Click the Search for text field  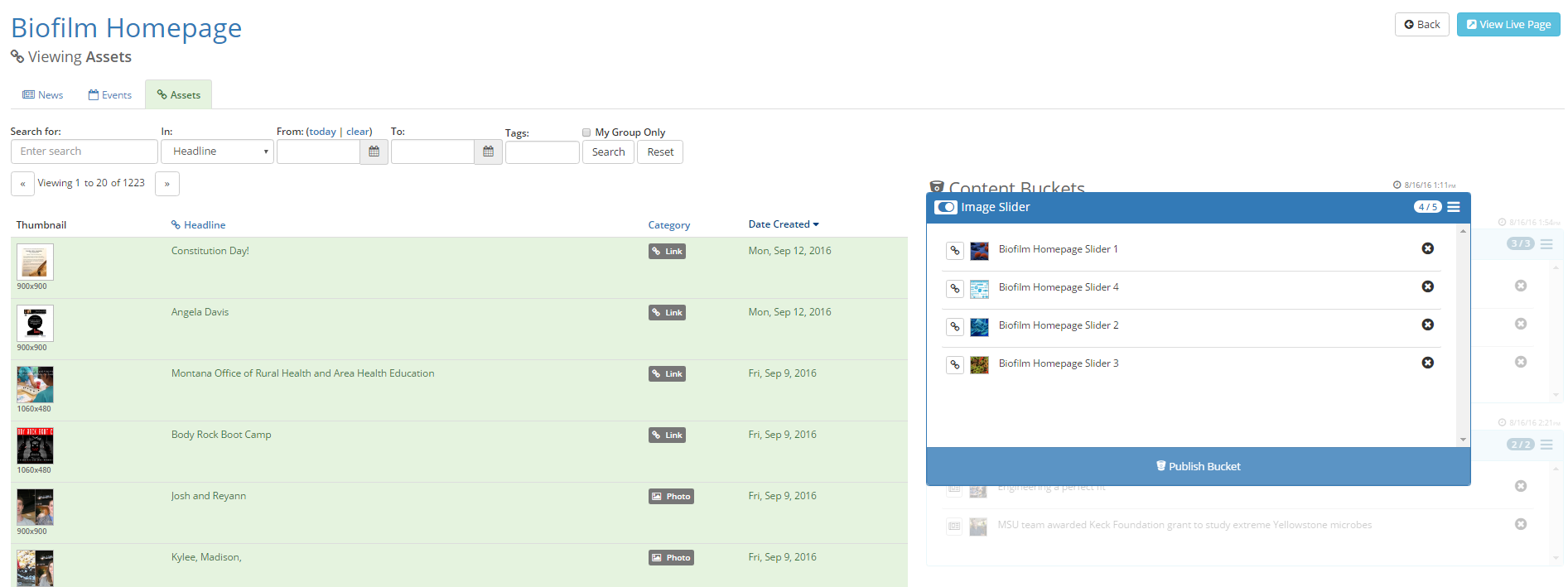84,152
